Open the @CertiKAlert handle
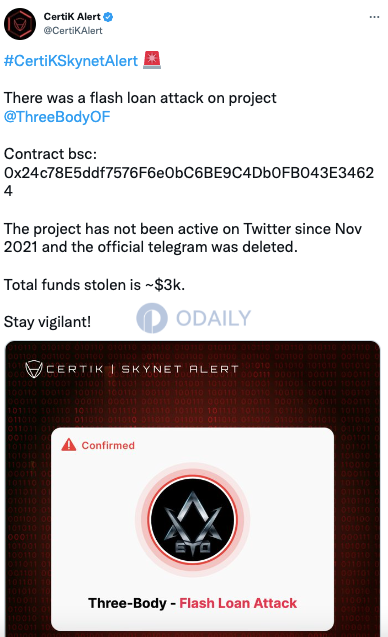Screen dimensions: 388x637 pos(73,30)
